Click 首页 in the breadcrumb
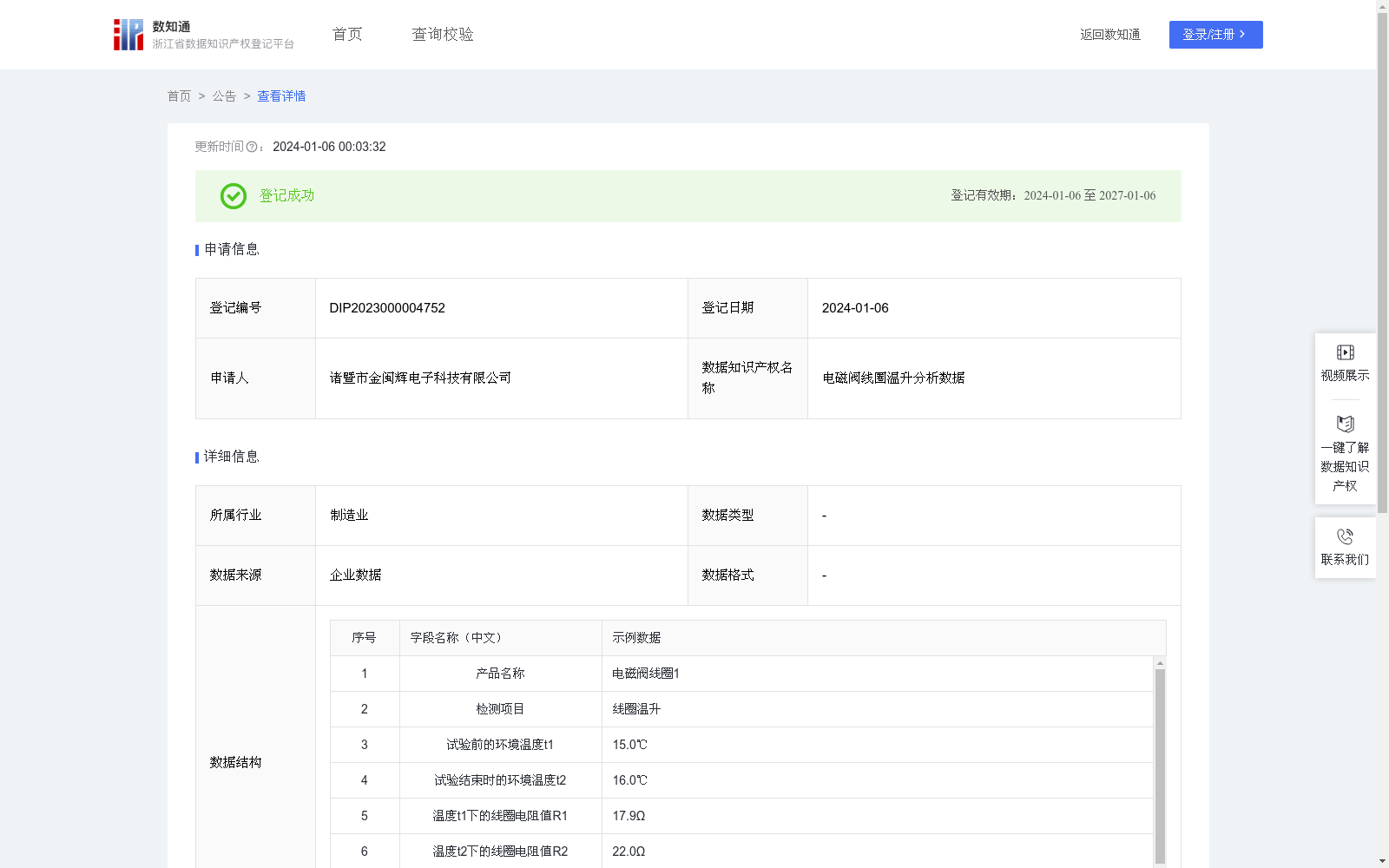The image size is (1389, 868). [x=179, y=96]
